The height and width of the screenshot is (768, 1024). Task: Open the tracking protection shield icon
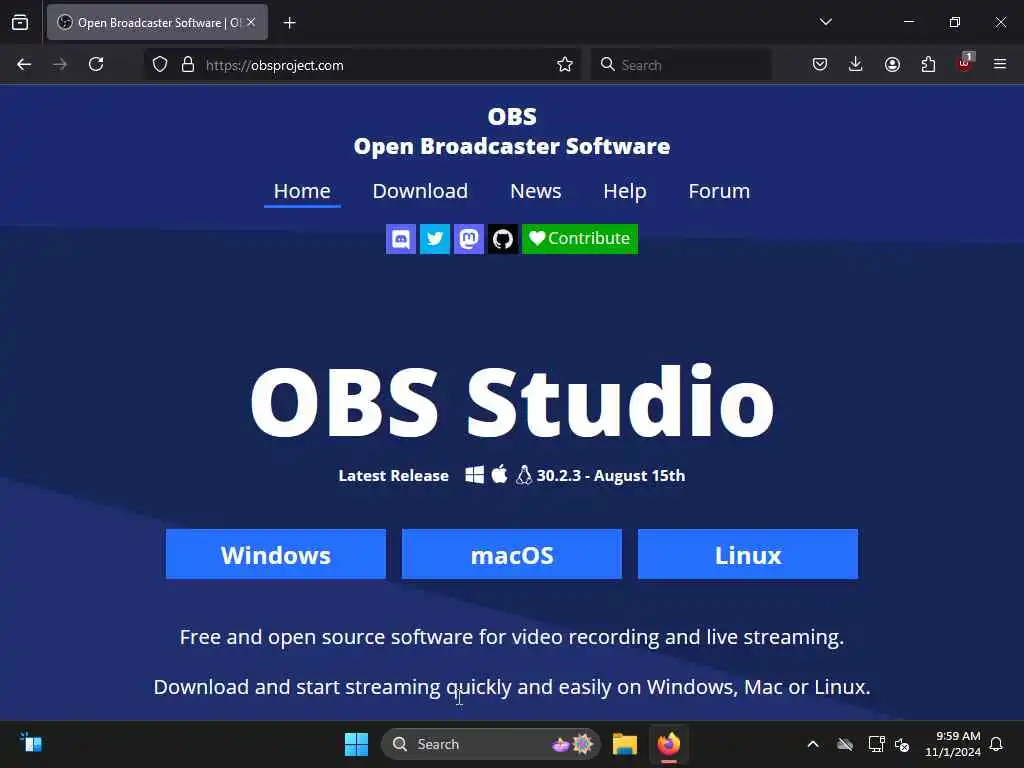coord(160,65)
